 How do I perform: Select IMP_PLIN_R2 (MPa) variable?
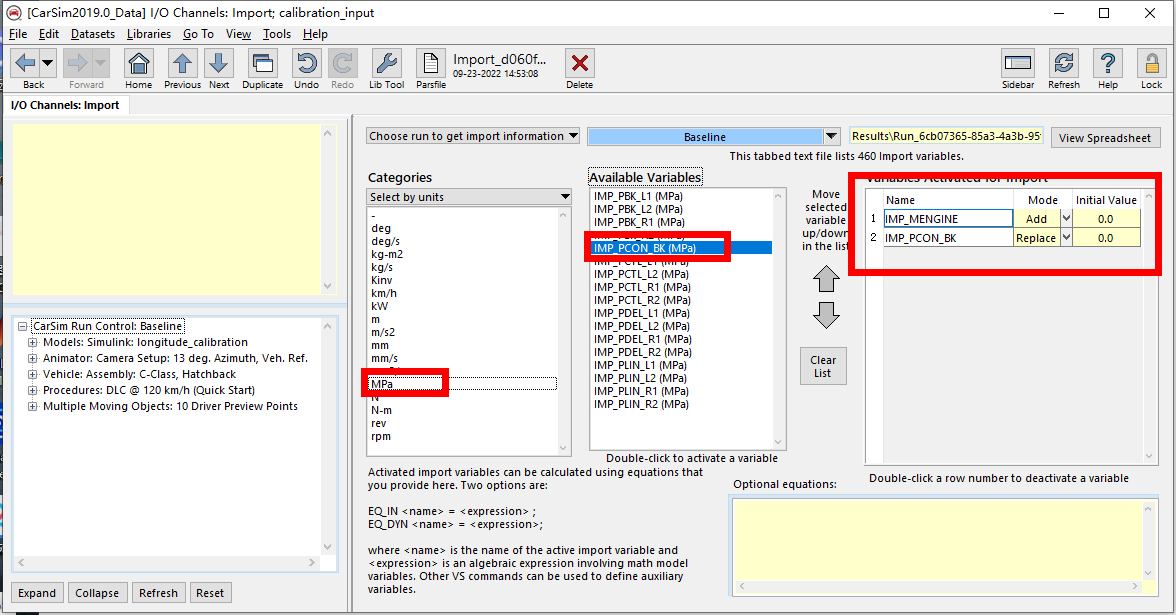tap(641, 404)
